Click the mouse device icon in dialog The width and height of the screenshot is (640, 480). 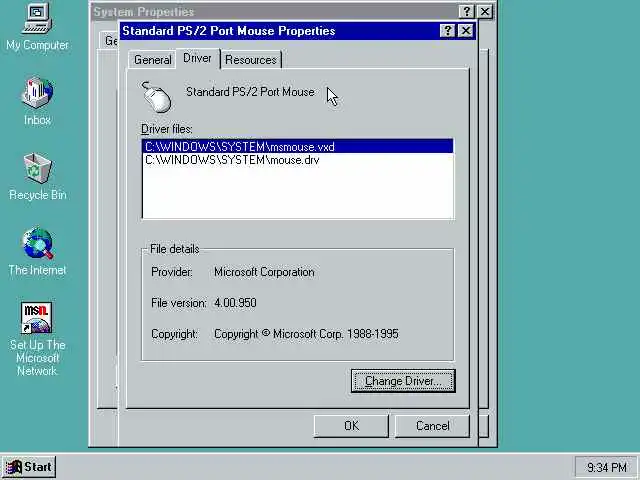[x=156, y=97]
